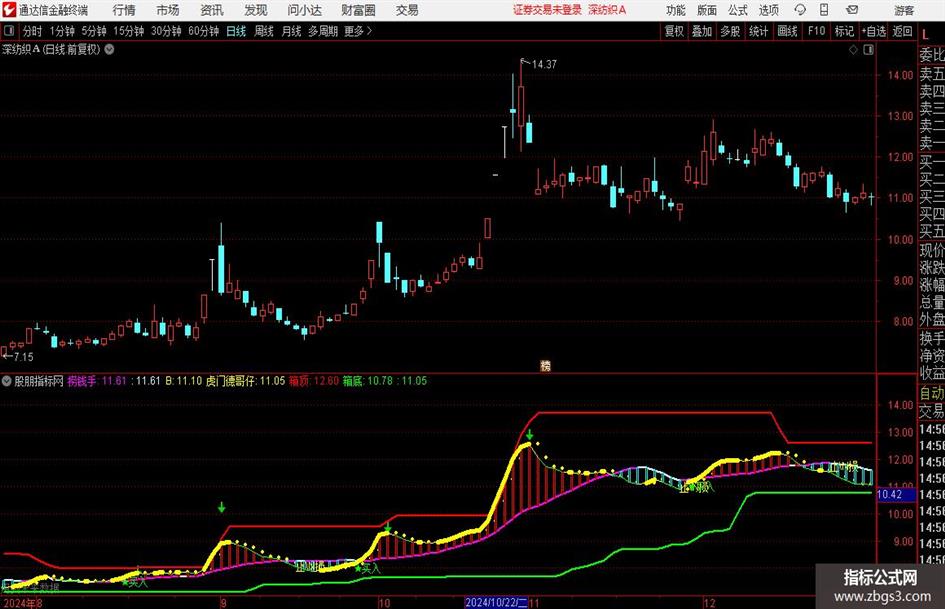Click the 交易 side tab under 自动
The image size is (945, 609).
point(932,411)
